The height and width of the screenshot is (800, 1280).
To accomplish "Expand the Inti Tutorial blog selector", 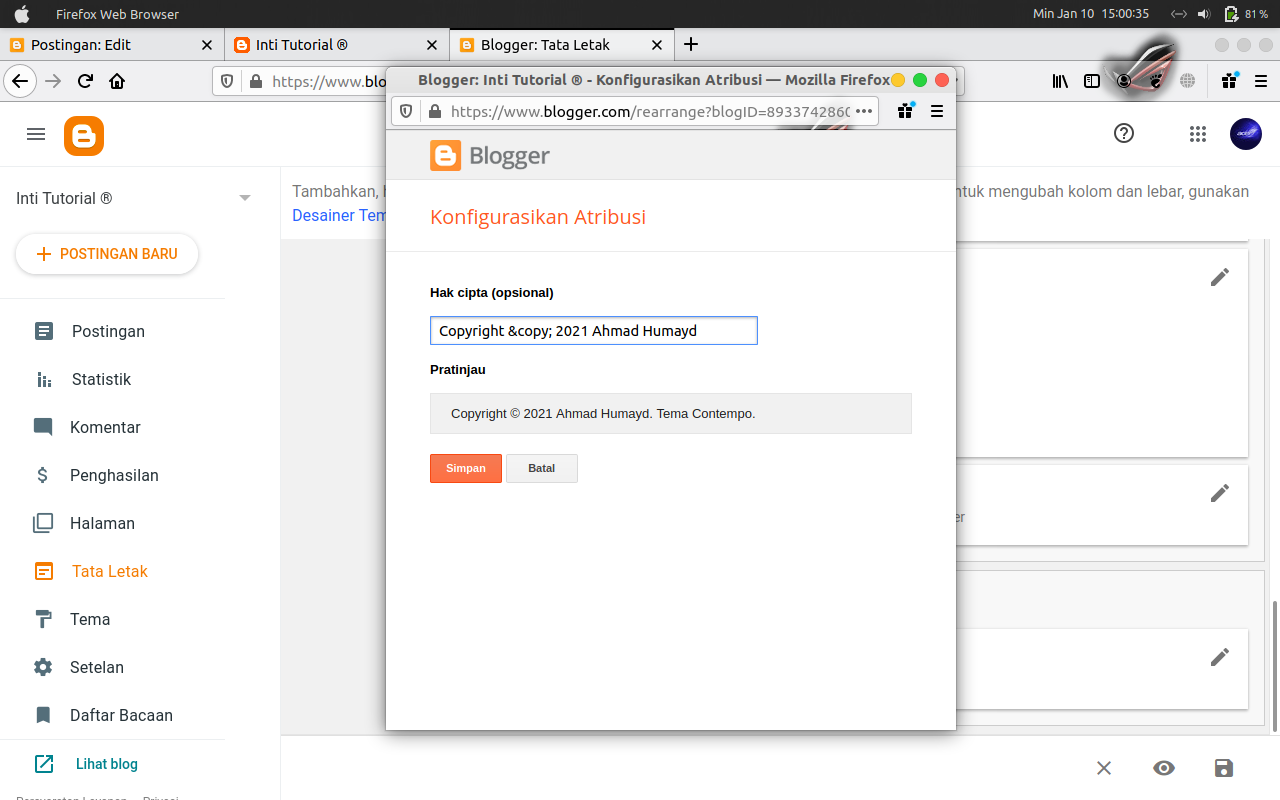I will (x=244, y=198).
